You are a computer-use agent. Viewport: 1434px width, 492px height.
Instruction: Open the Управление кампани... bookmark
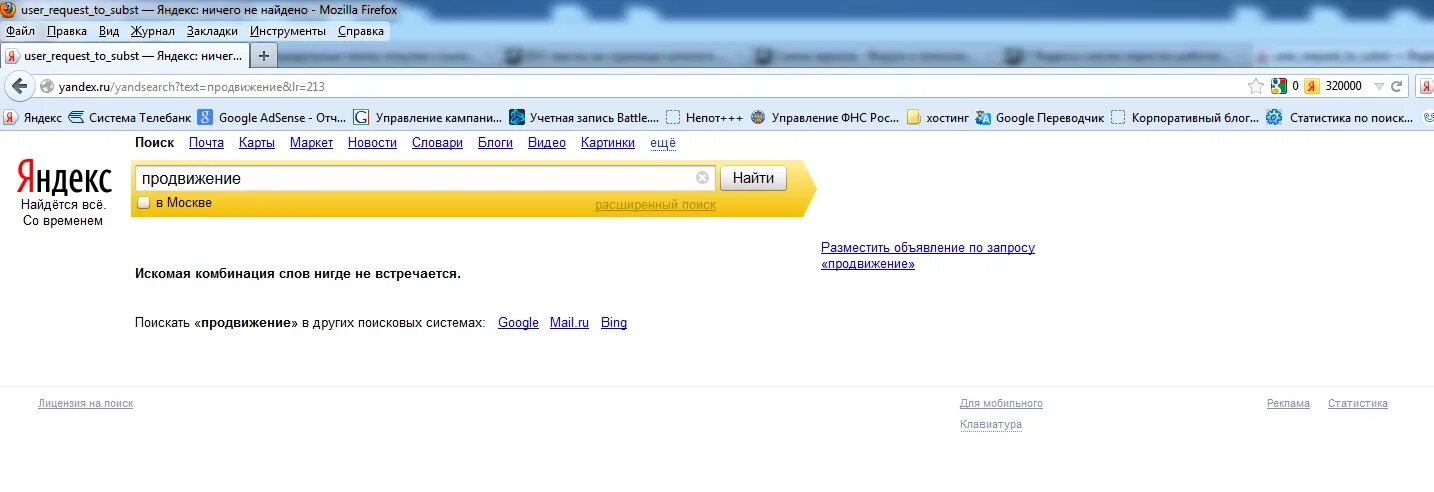(x=428, y=117)
